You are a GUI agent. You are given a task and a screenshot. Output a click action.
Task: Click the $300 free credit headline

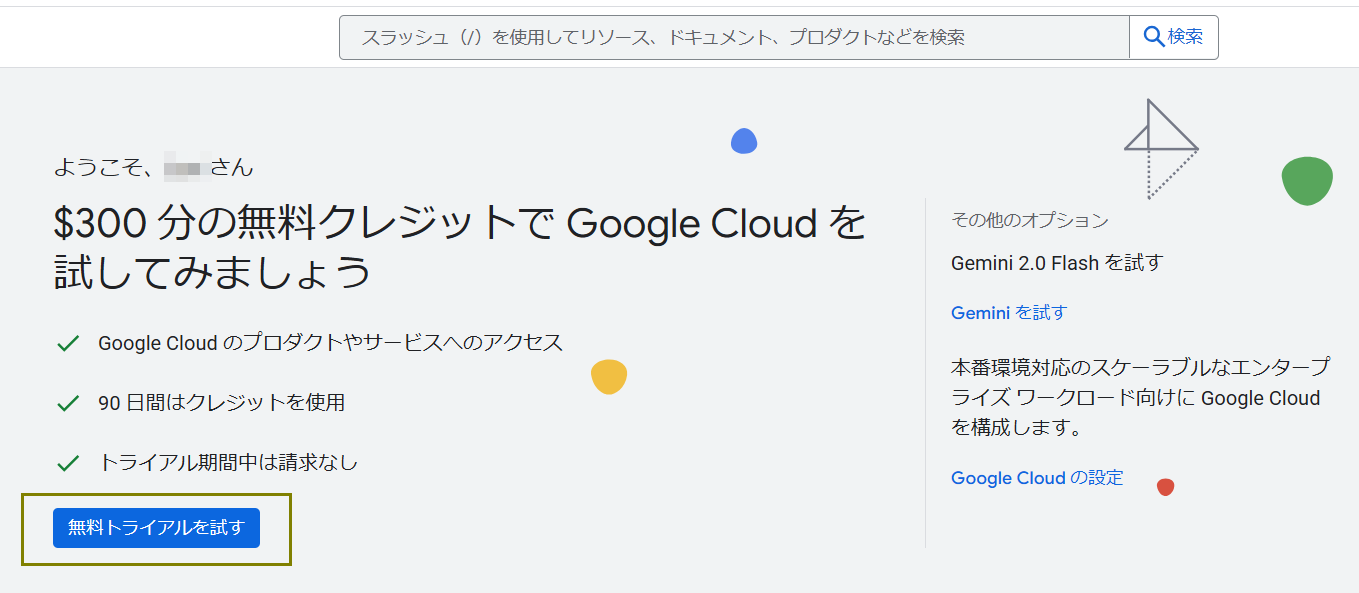coord(459,247)
